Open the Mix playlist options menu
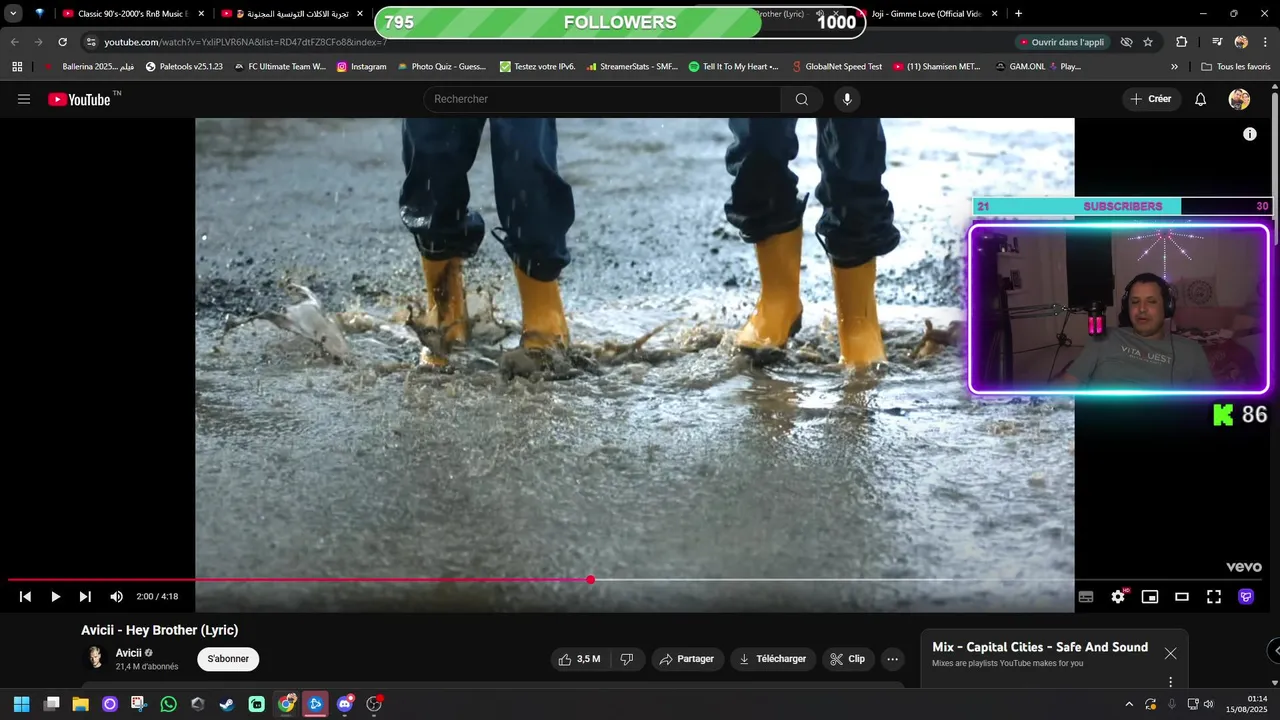 pos(1170,682)
